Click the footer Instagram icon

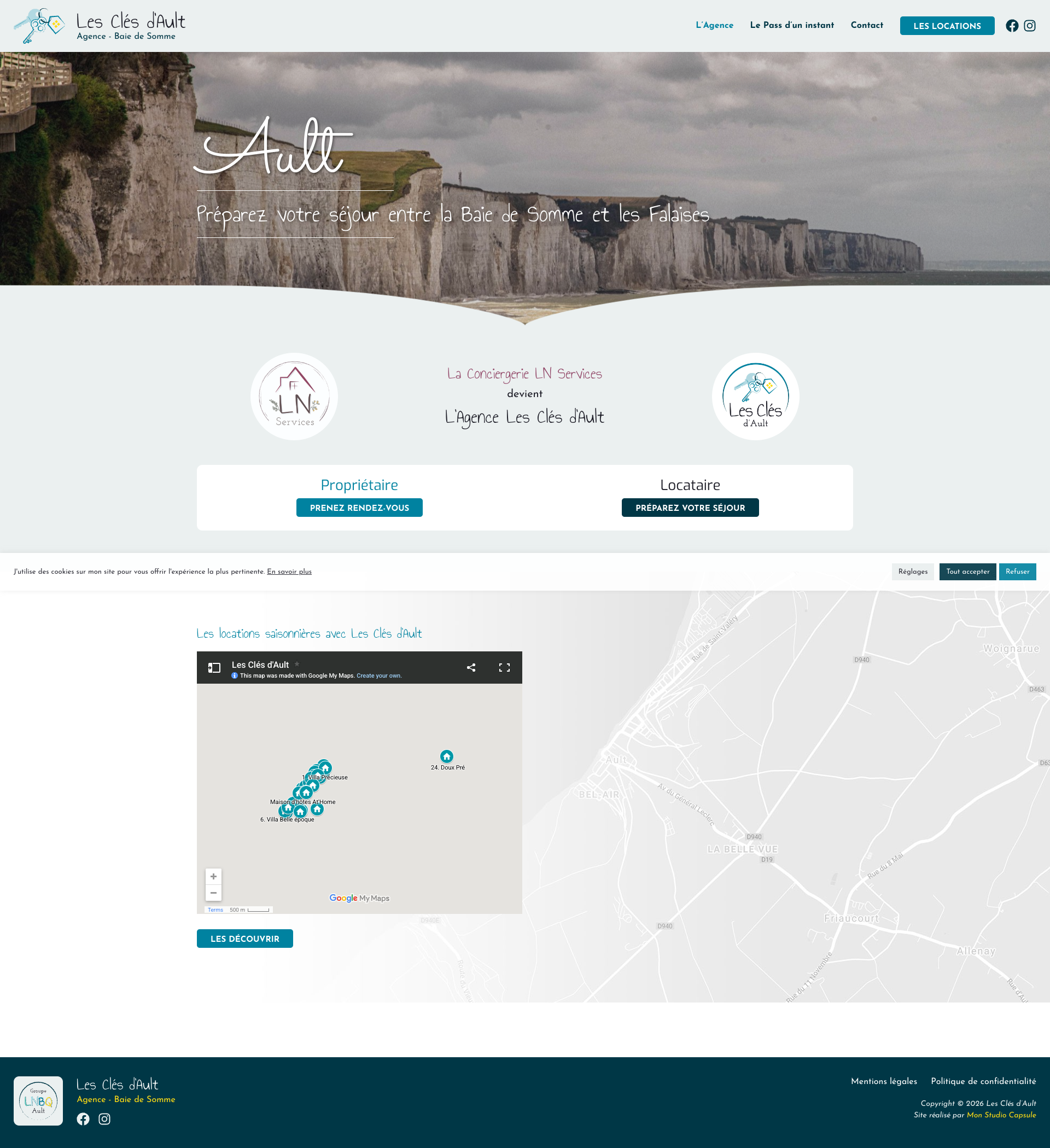(104, 1119)
